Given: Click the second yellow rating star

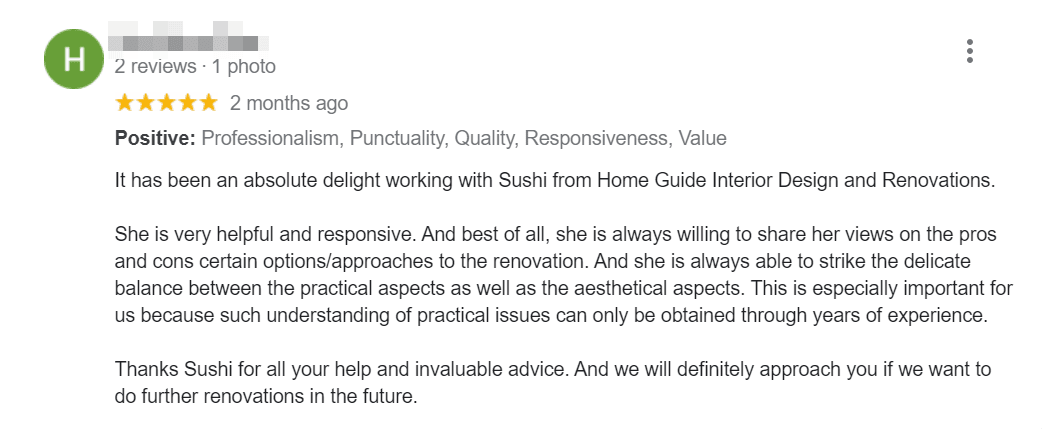Looking at the screenshot, I should click(146, 103).
